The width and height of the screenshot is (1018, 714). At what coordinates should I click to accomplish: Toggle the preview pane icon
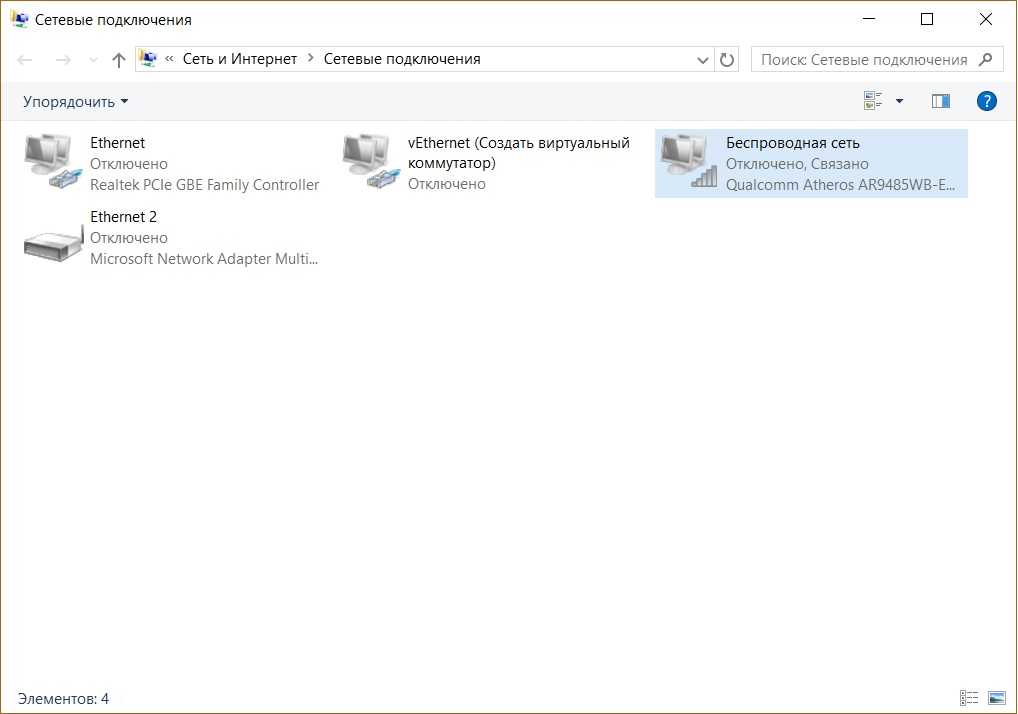[940, 101]
